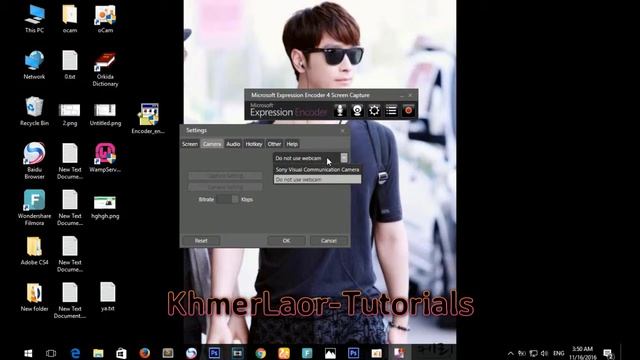Click the webcam icon in Expression Encoder toolbar
Image resolution: width=640 pixels, height=360 pixels.
click(x=357, y=111)
